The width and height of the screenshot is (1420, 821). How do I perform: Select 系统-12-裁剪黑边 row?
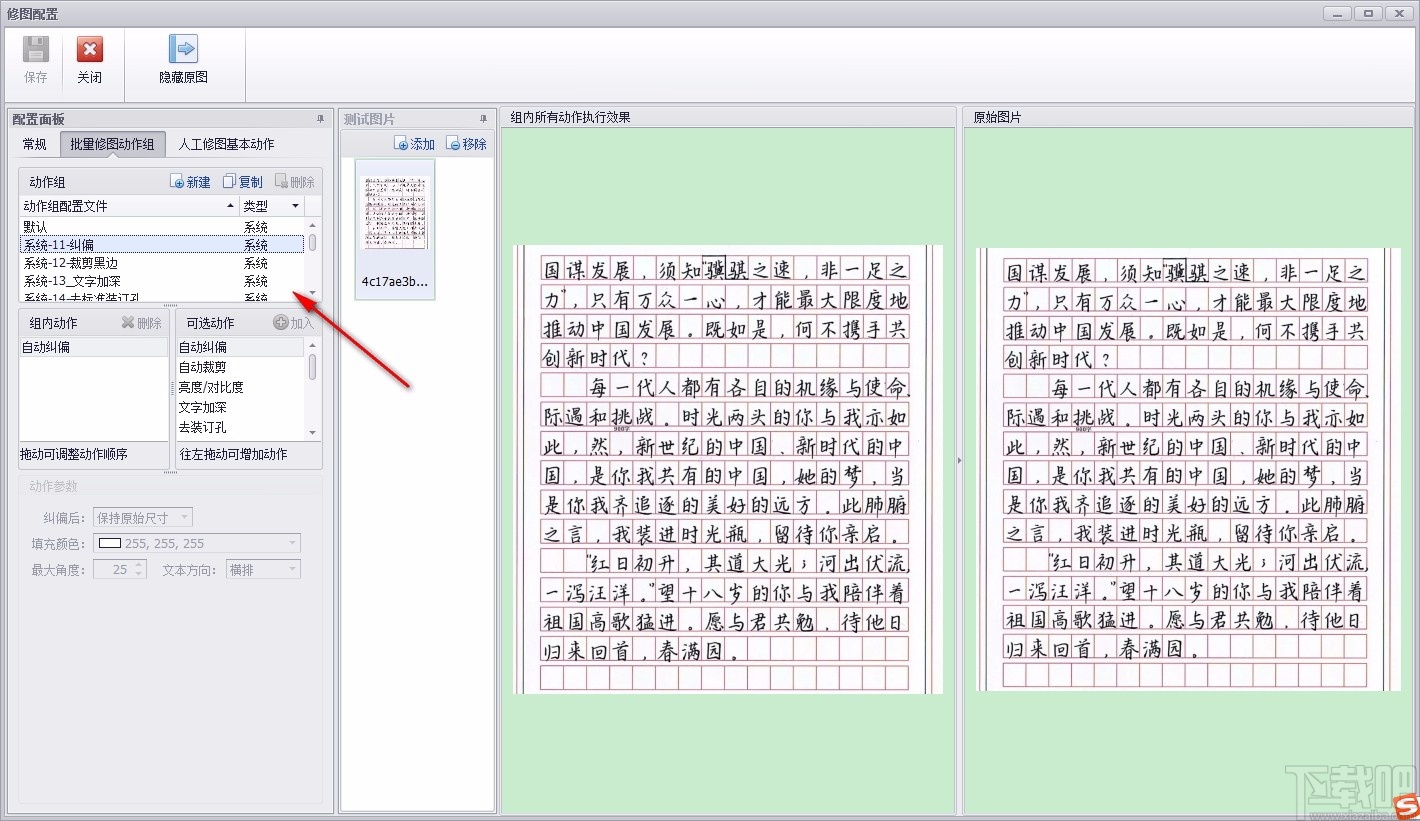[162, 263]
